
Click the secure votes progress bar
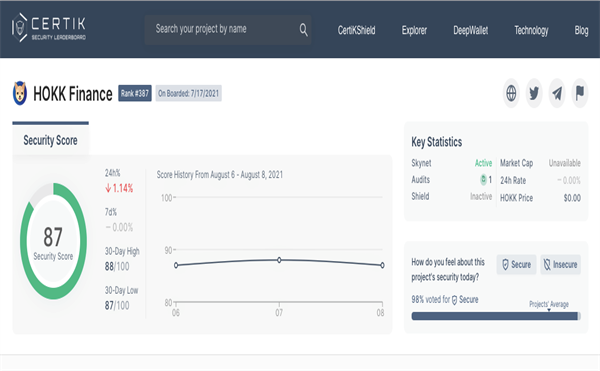[x=496, y=316]
